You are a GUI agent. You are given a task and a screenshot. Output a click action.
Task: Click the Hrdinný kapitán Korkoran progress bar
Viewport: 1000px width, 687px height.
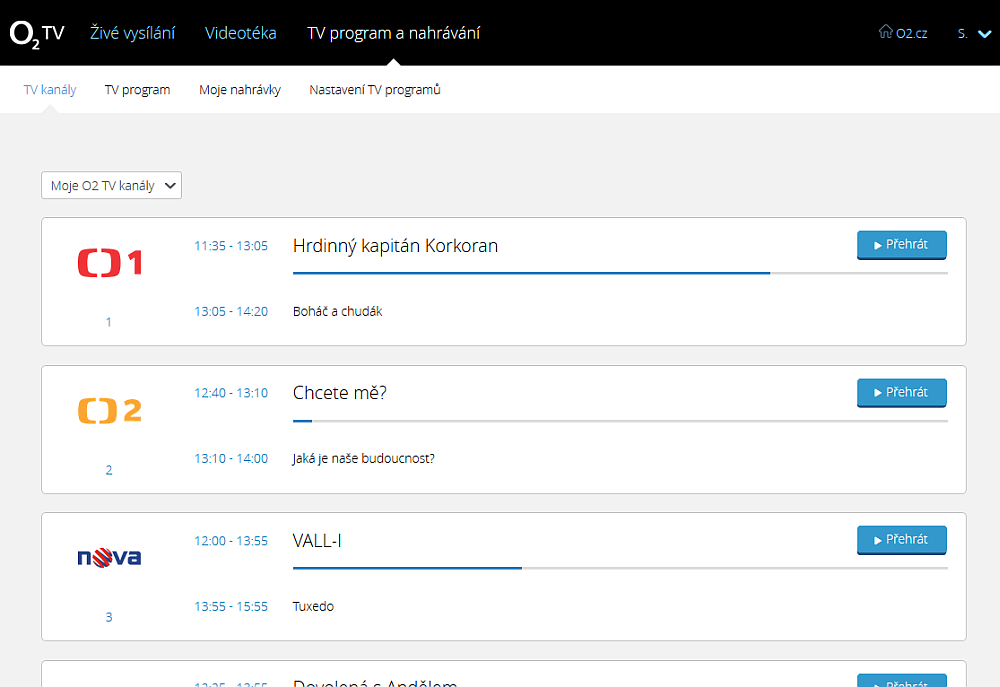[620, 272]
